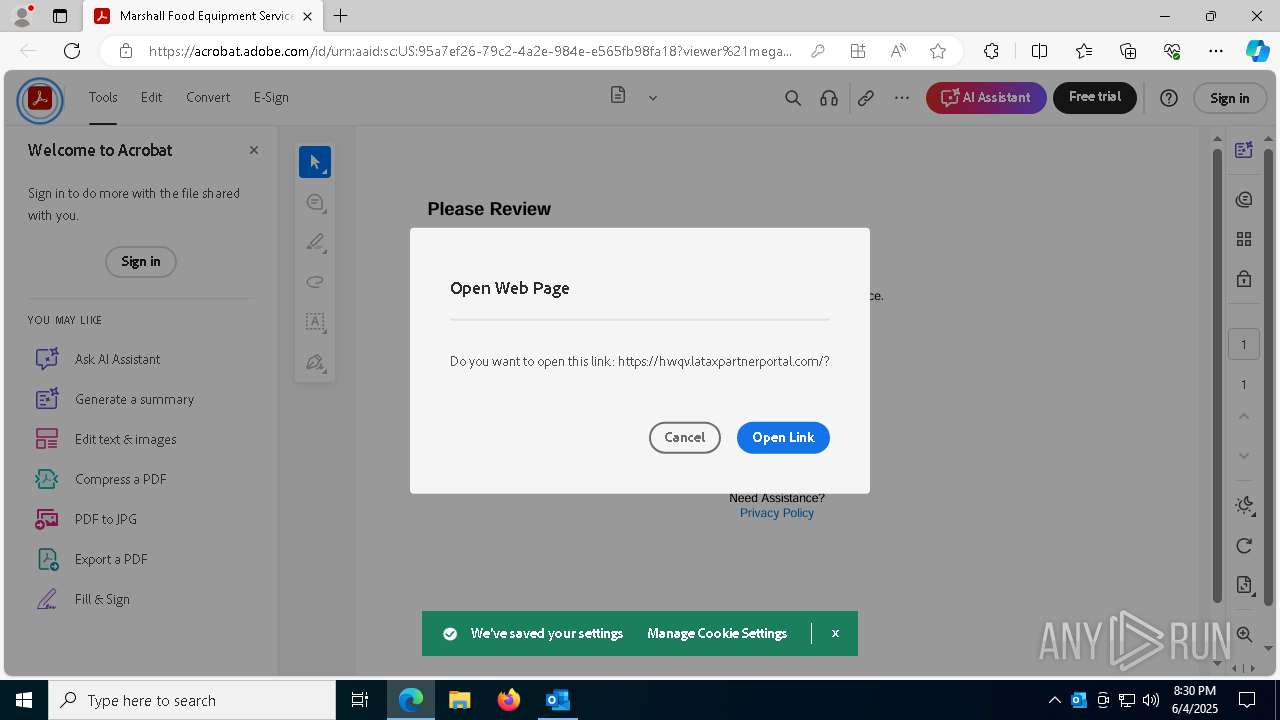This screenshot has width=1280, height=720.
Task: Click the Adobe Acrobat home logo
Action: tap(40, 99)
